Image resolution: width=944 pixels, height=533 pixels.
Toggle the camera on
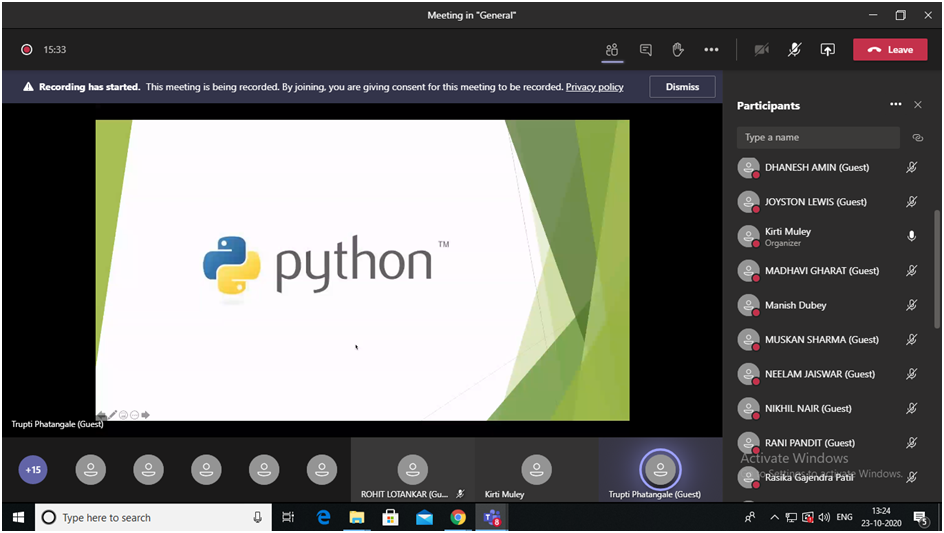pyautogui.click(x=762, y=50)
